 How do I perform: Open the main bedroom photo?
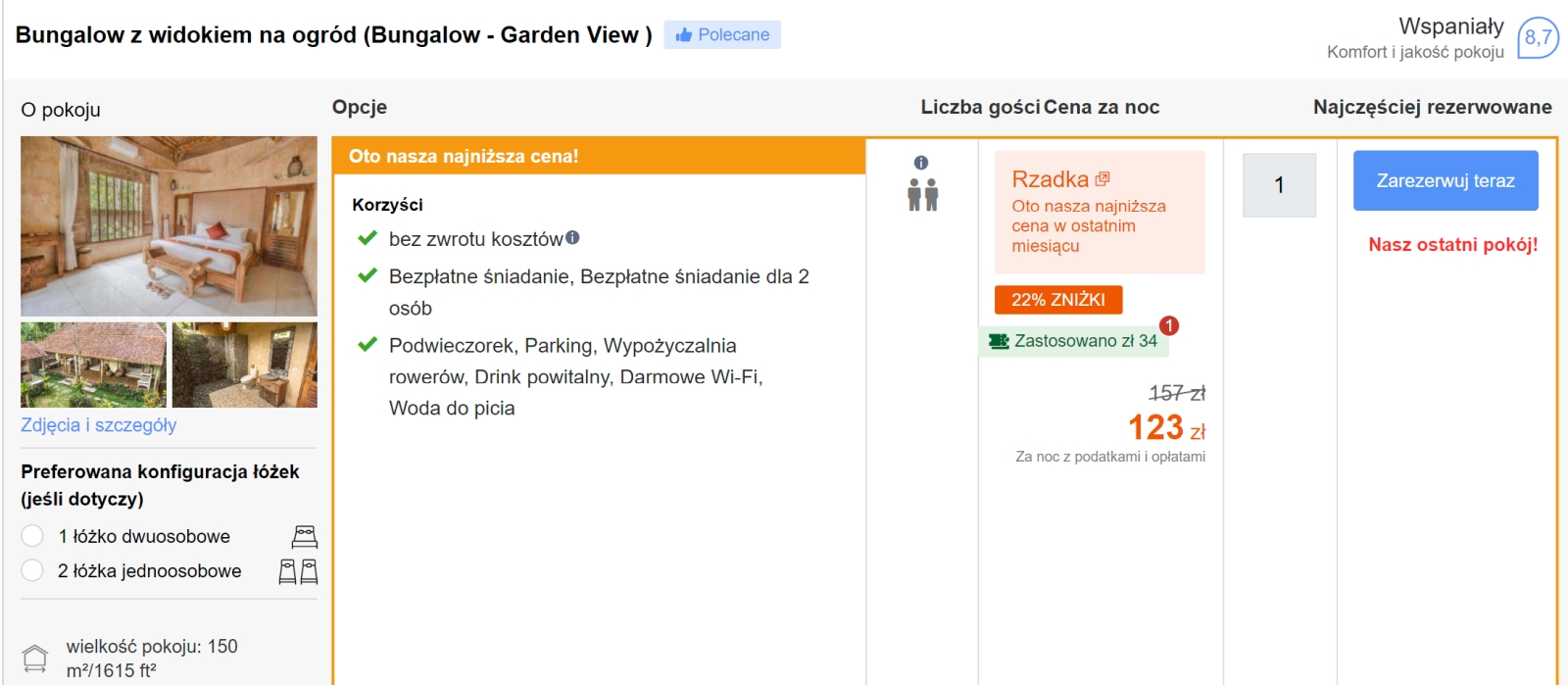coord(169,226)
